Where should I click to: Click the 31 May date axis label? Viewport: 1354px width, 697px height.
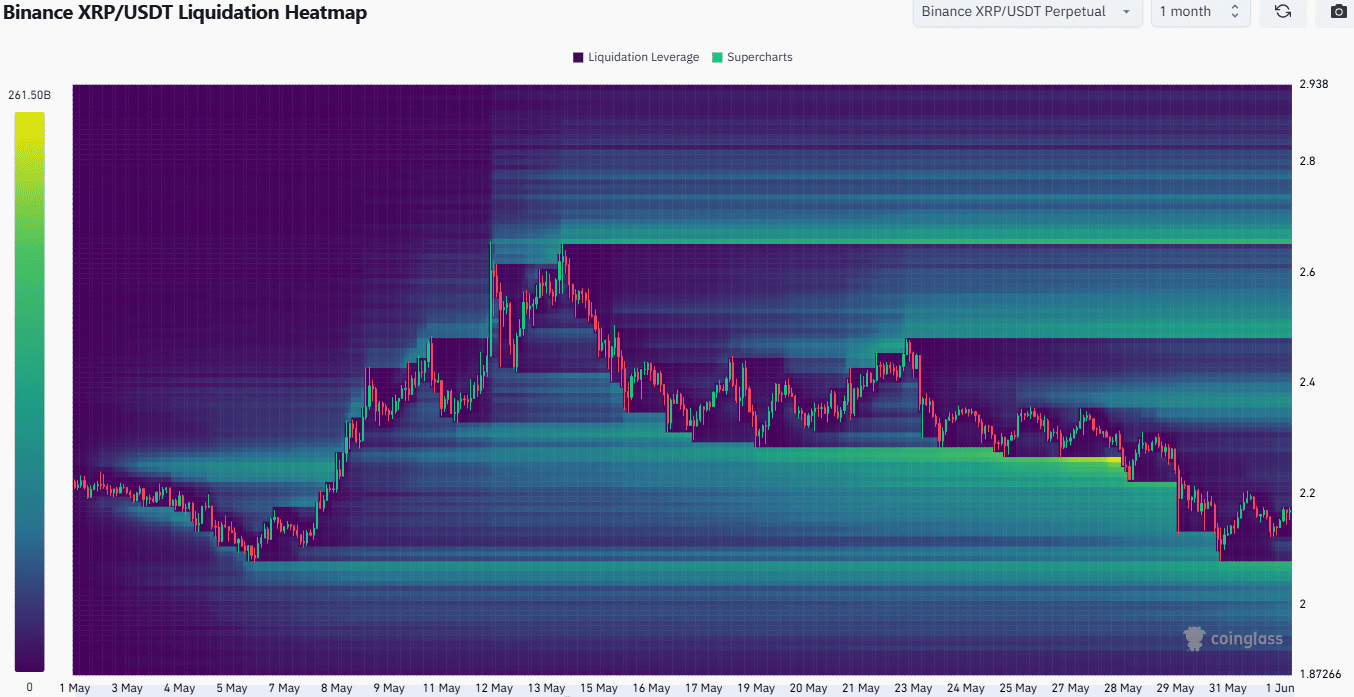(1226, 688)
